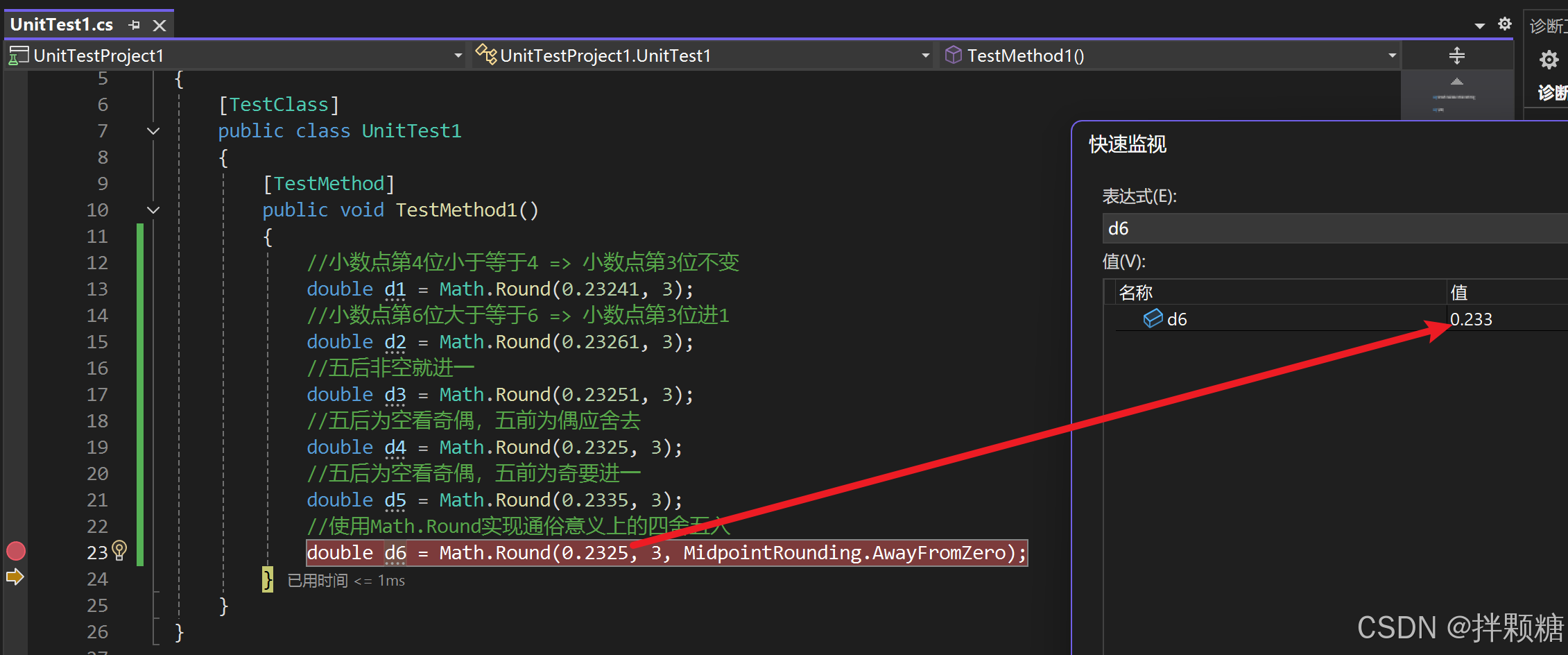The height and width of the screenshot is (655, 1568).
Task: Open the gear icon in the 诊断 panel
Action: [1550, 60]
